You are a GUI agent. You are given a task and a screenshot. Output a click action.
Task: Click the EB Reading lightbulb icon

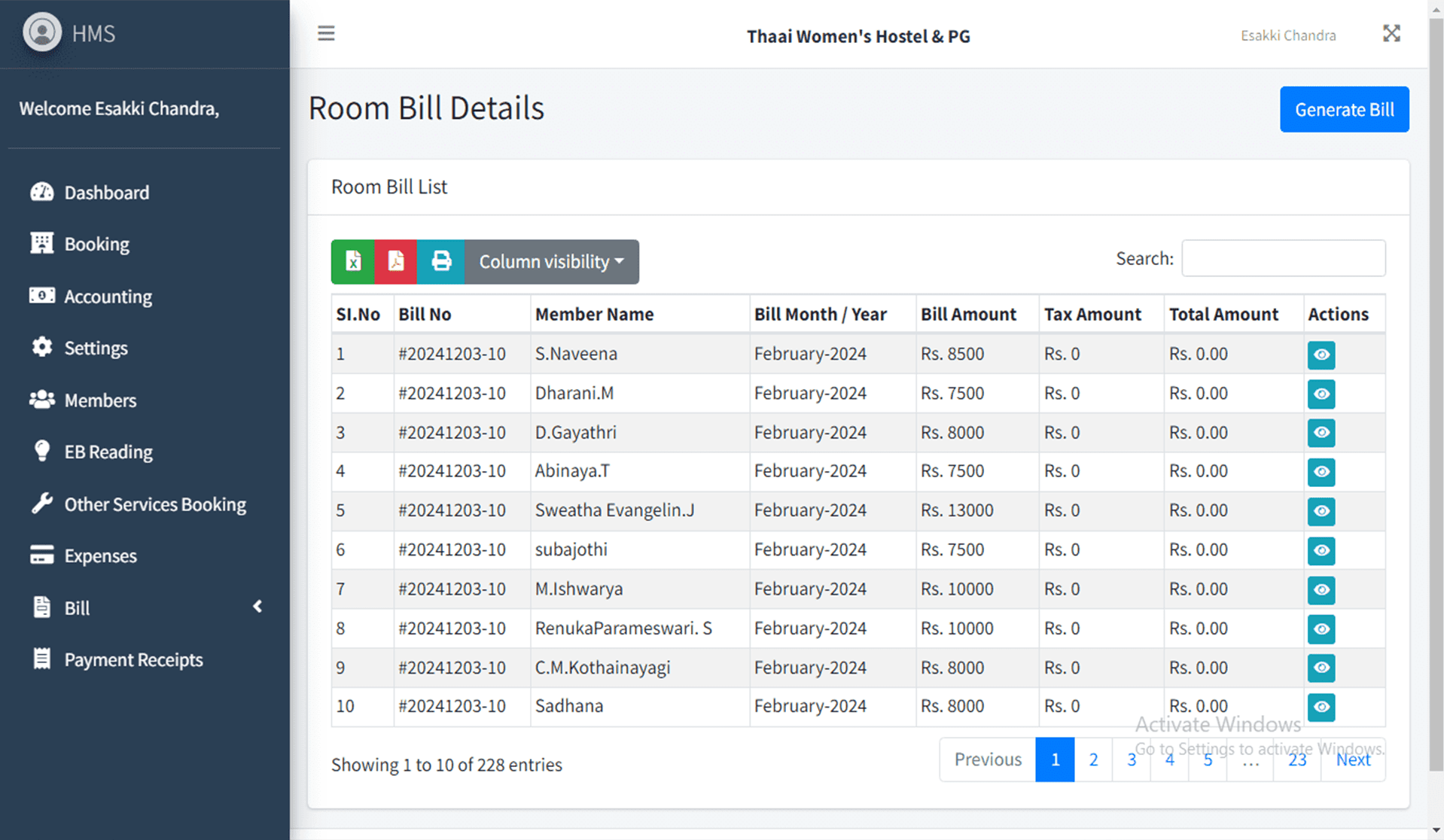42,451
